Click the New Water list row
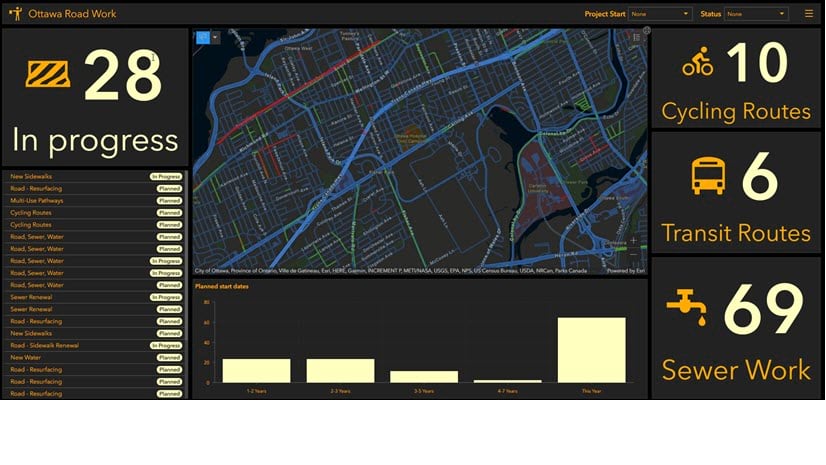The width and height of the screenshot is (826, 465). point(95,358)
